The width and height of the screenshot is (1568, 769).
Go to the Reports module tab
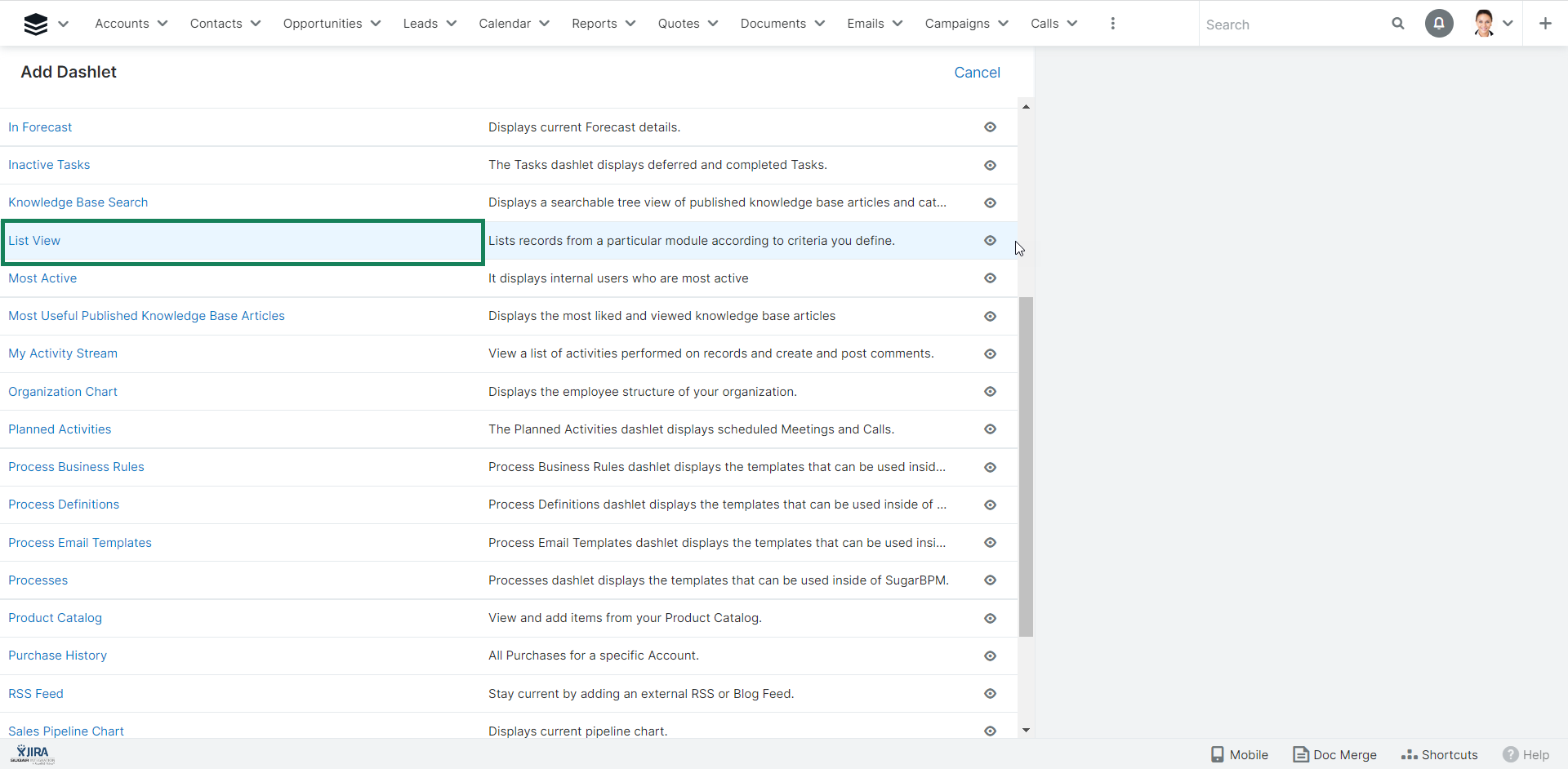pos(594,24)
